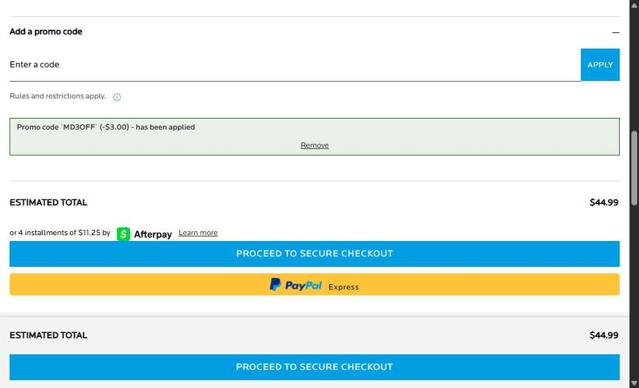Click the Afterpay logo icon
Viewport: 639px width, 388px height.
click(x=123, y=234)
